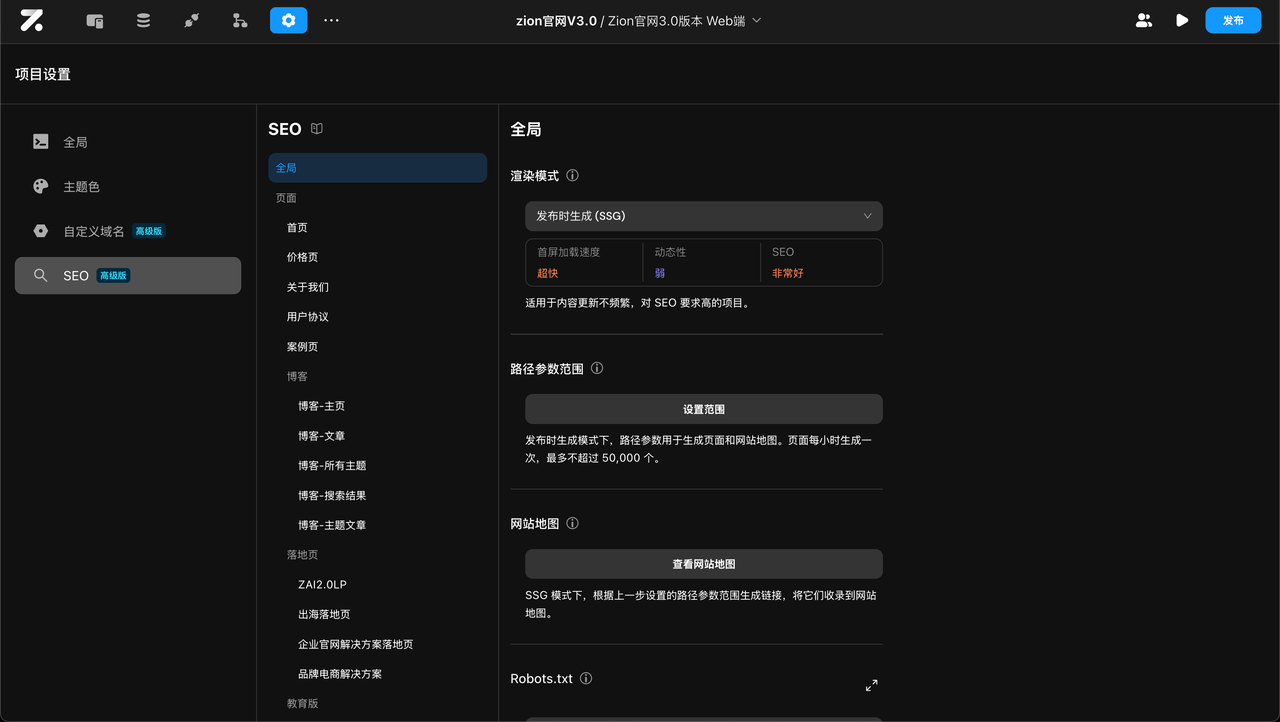Select the settings gear icon
This screenshot has height=722, width=1280.
click(288, 20)
